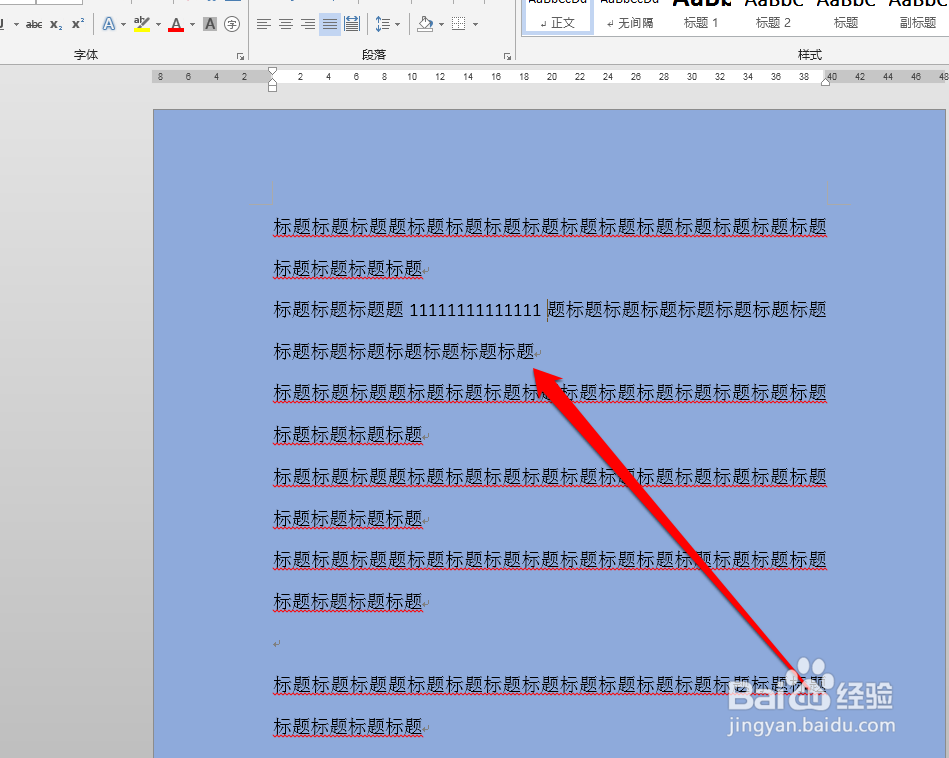Select the 正文 style
The image size is (949, 758).
tap(557, 16)
